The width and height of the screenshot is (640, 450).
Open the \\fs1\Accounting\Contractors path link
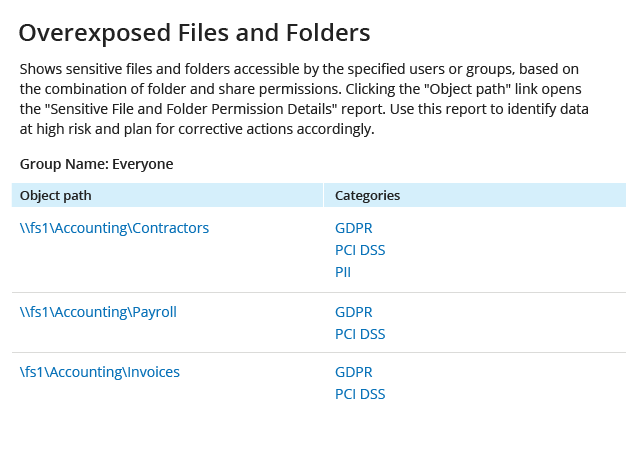click(114, 228)
